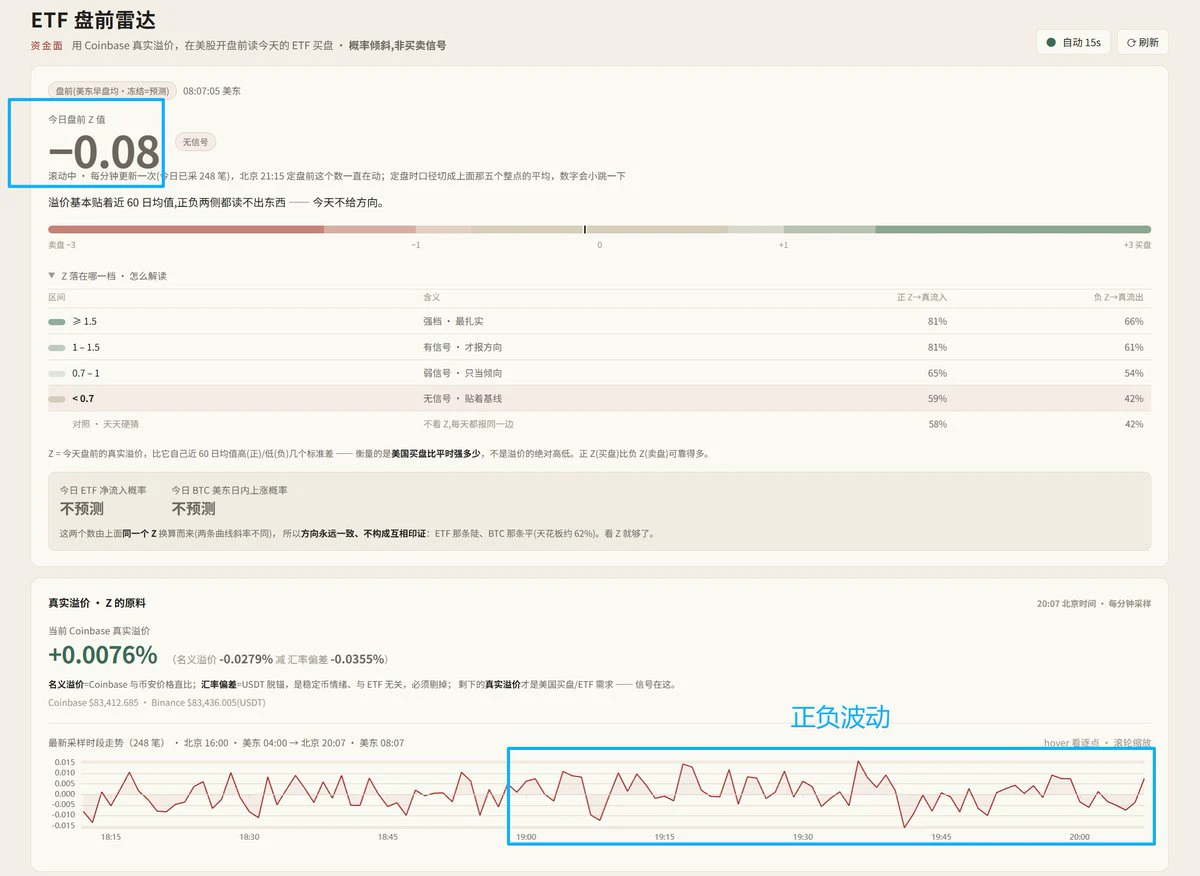Viewport: 1200px width, 876px height.
Task: Click the 正 Z→真流入 column header
Action: coord(922,298)
